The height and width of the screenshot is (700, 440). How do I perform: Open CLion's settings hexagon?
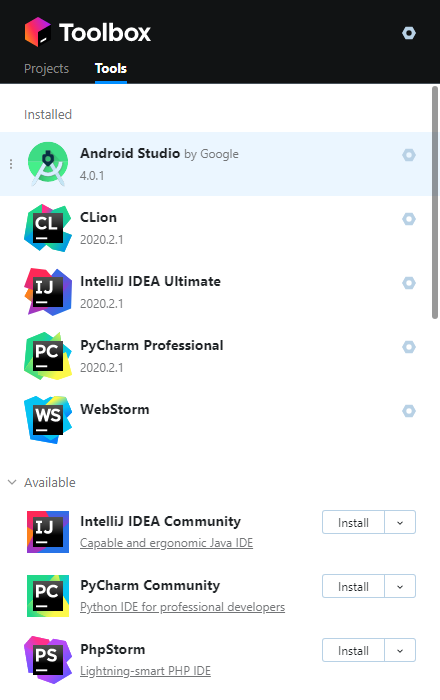pos(409,219)
